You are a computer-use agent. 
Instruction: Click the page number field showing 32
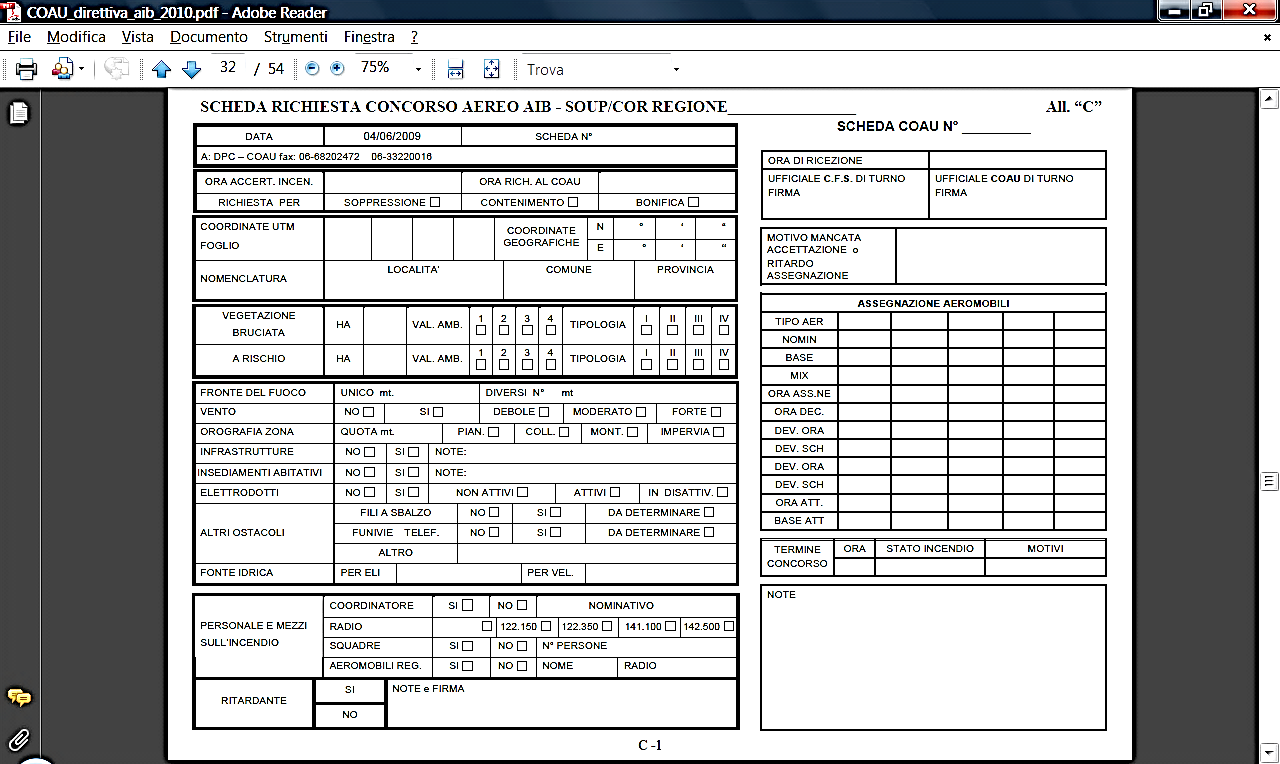point(228,68)
